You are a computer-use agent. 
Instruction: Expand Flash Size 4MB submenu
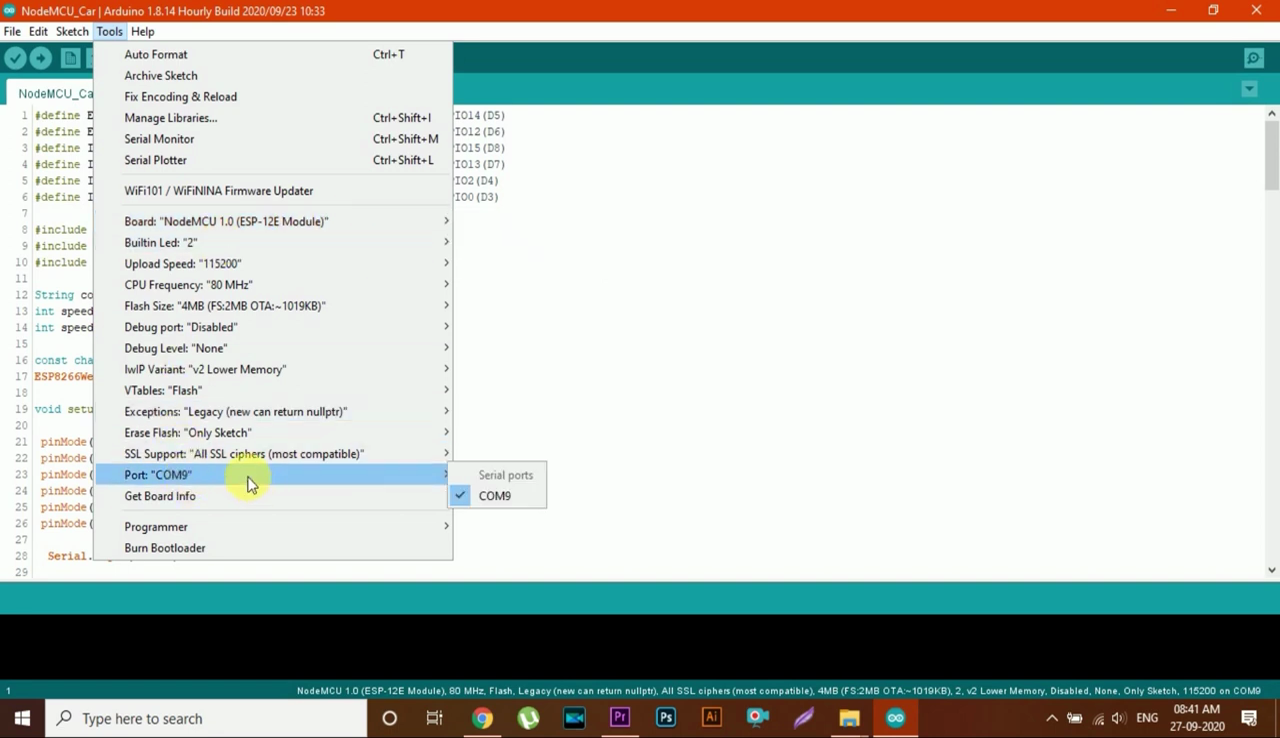273,306
